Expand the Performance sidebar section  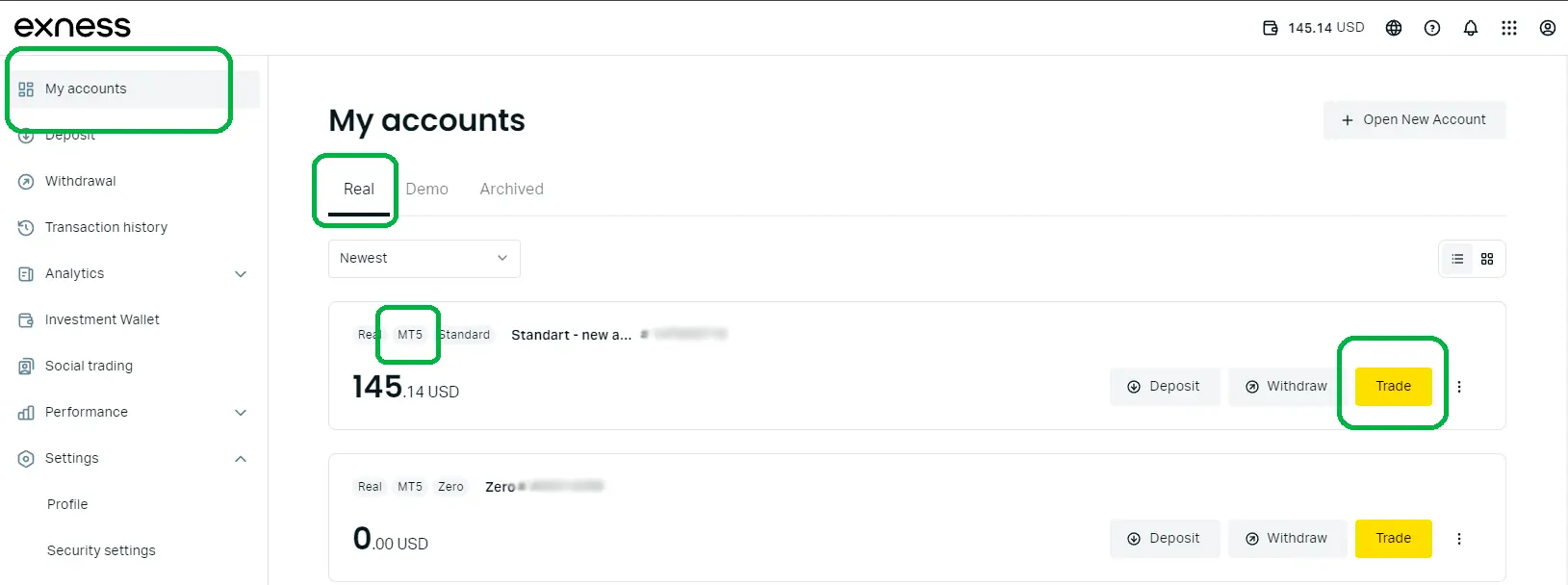241,413
